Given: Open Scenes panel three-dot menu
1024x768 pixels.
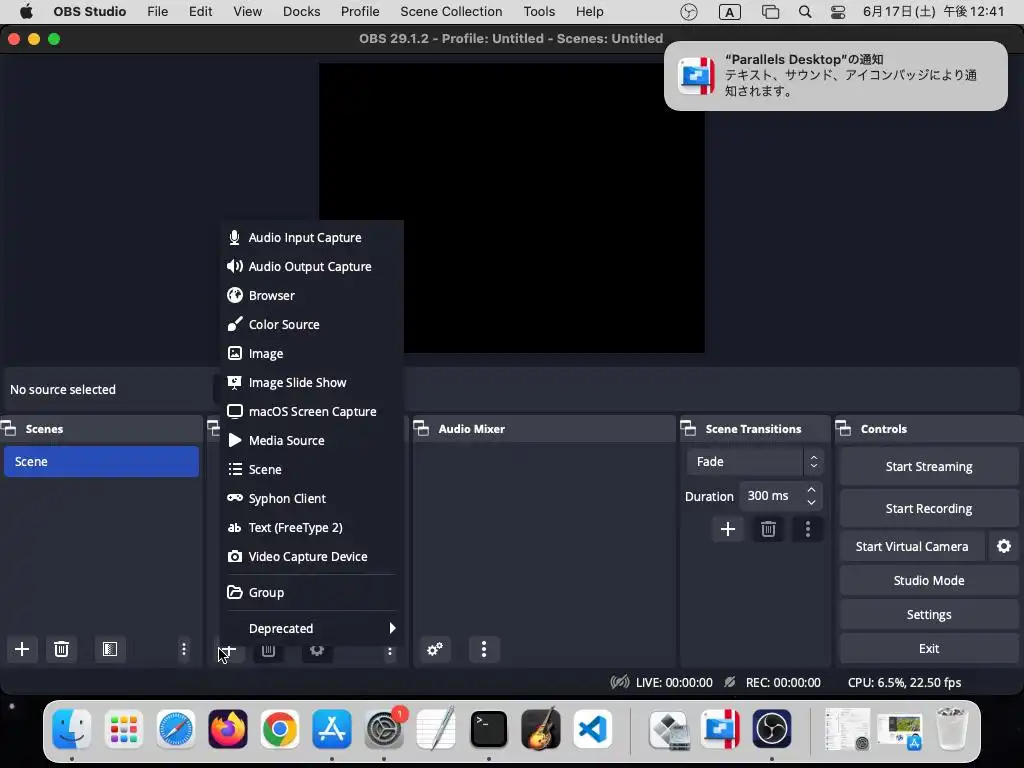Looking at the screenshot, I should click(184, 649).
